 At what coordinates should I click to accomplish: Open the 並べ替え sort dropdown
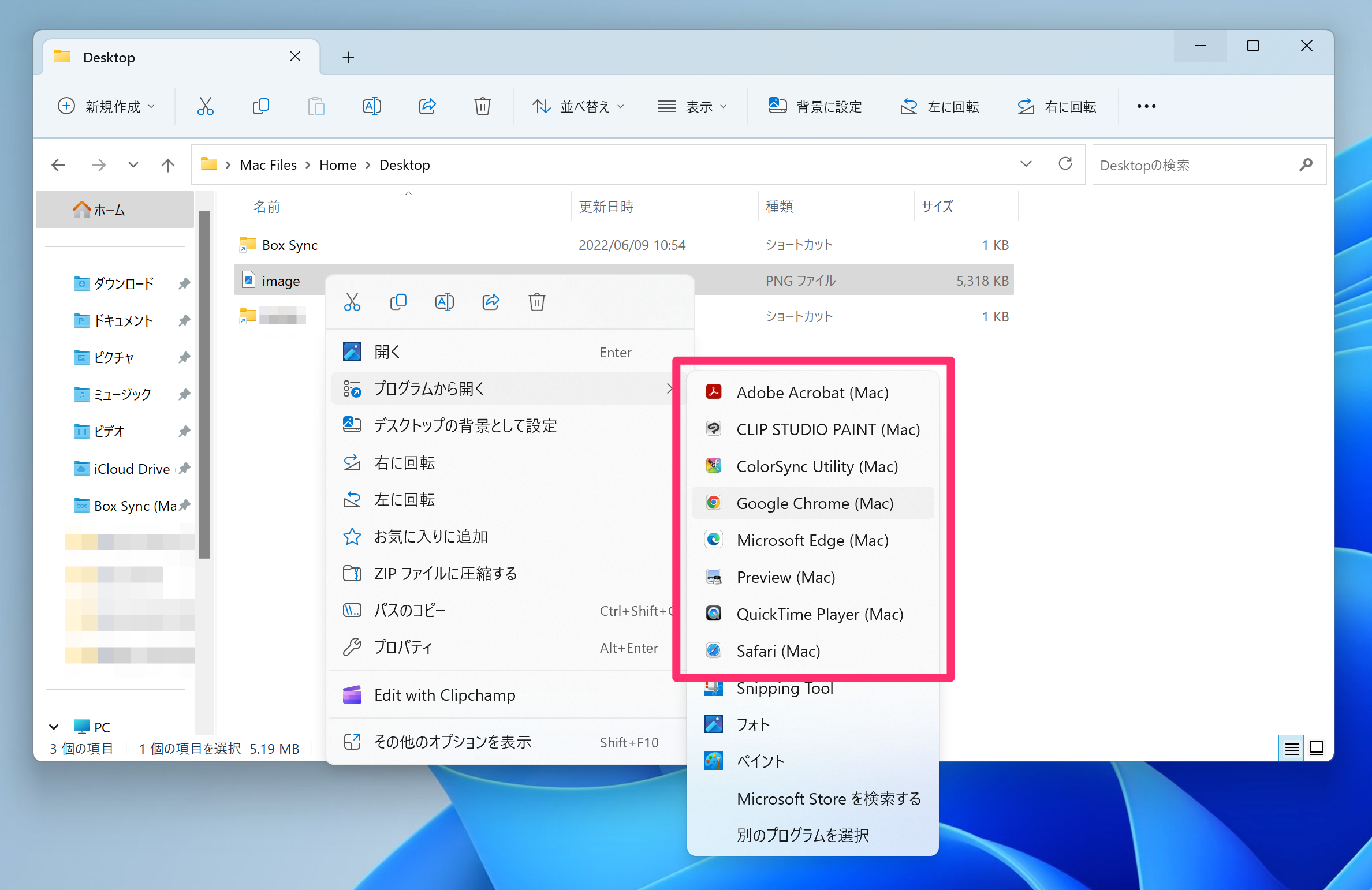tap(579, 107)
